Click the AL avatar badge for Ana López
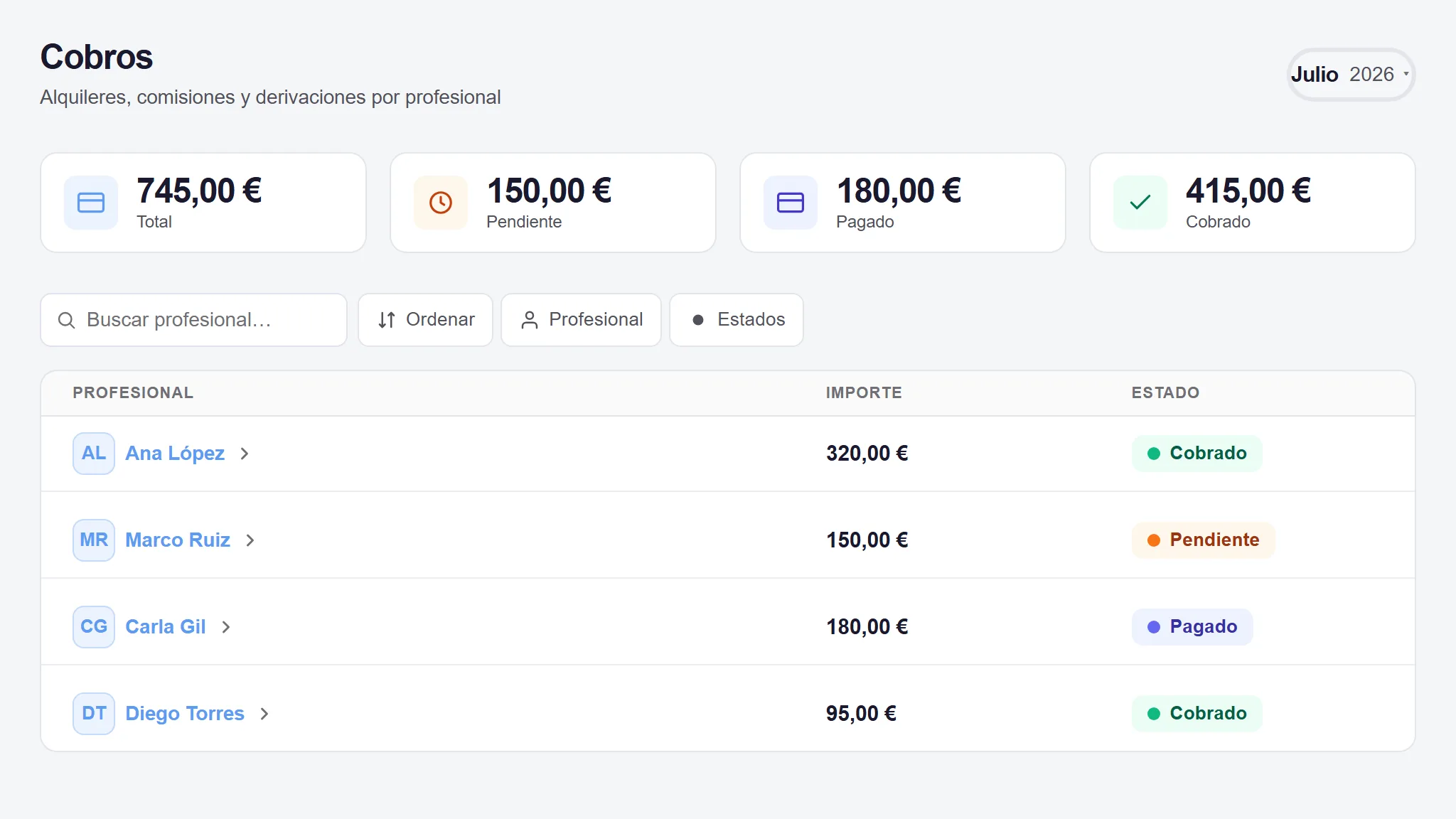The width and height of the screenshot is (1456, 819). point(94,454)
